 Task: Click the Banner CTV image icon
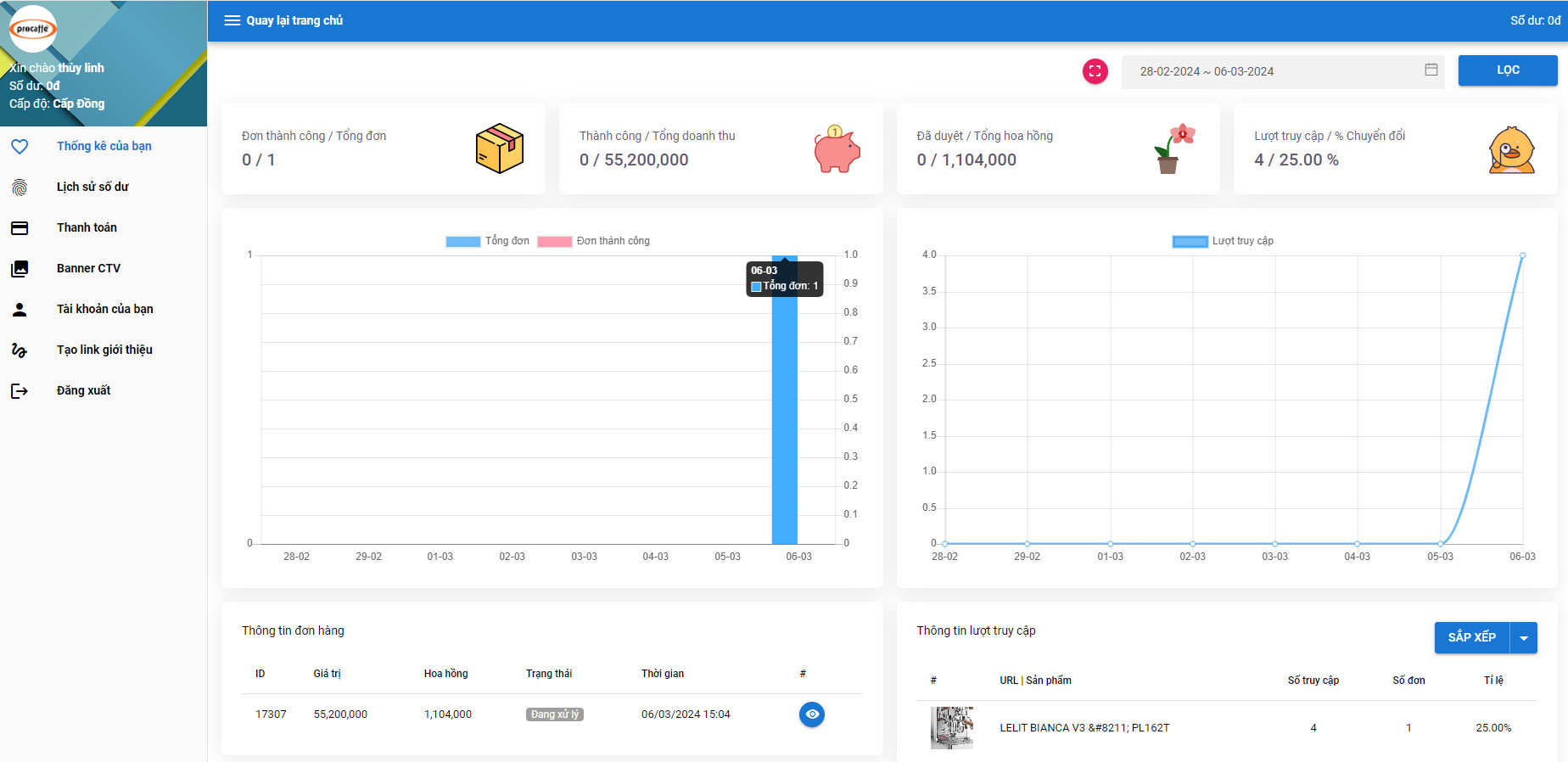tap(20, 268)
